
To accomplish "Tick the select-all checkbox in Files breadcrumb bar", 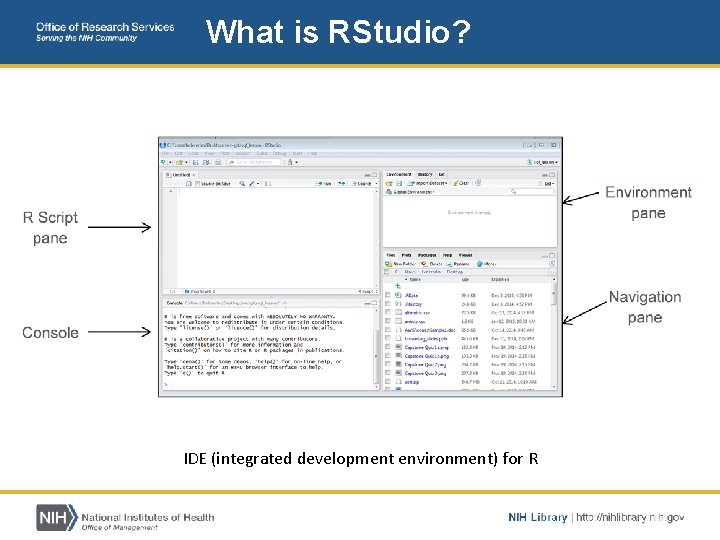I will coord(387,272).
